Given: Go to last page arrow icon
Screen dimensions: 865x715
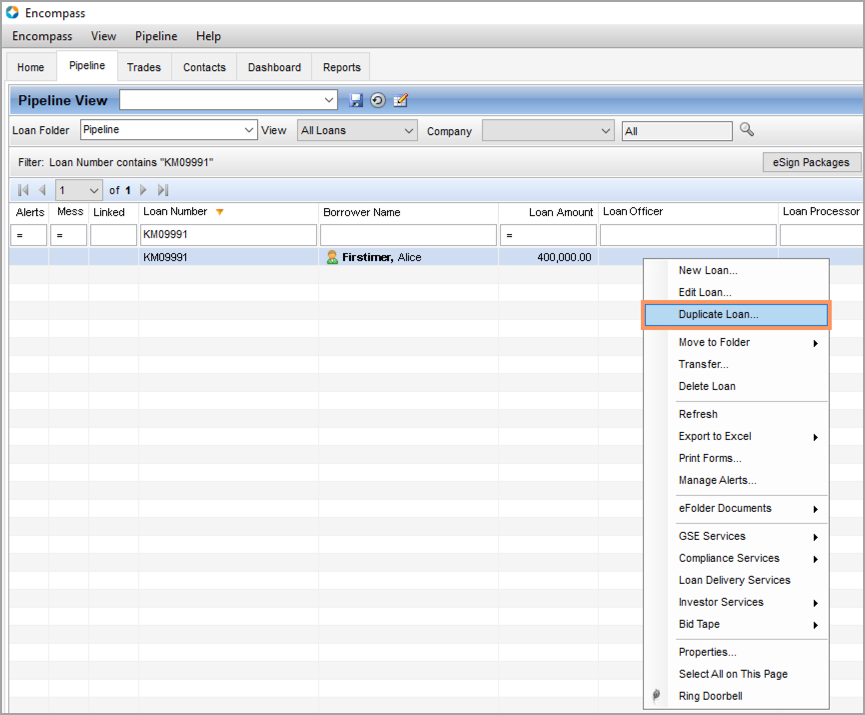Looking at the screenshot, I should click(x=163, y=190).
